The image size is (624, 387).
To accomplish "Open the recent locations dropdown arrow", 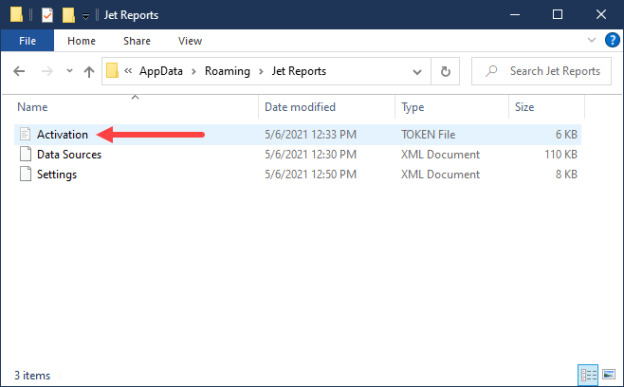I will click(x=69, y=71).
